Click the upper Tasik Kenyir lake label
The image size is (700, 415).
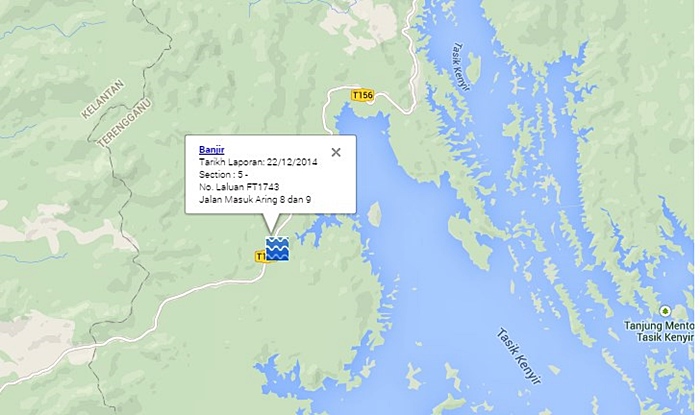pyautogui.click(x=461, y=66)
